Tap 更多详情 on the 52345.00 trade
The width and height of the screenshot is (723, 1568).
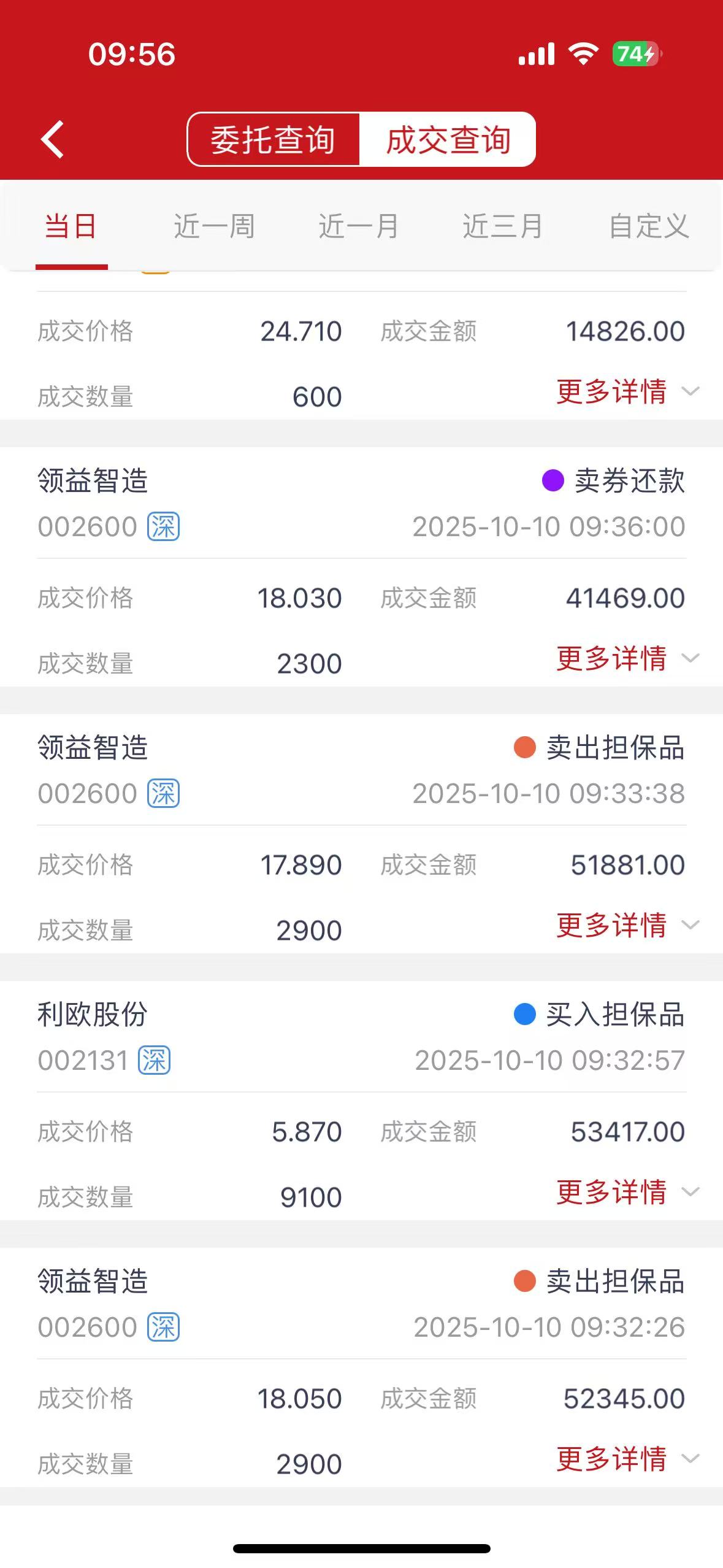click(627, 1459)
